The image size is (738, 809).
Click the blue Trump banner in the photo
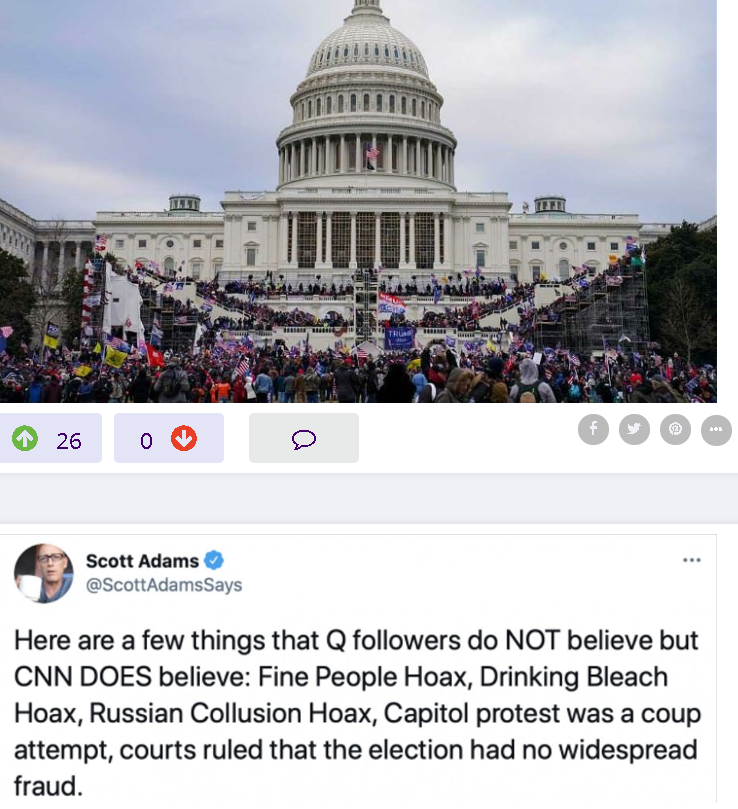pyautogui.click(x=398, y=338)
